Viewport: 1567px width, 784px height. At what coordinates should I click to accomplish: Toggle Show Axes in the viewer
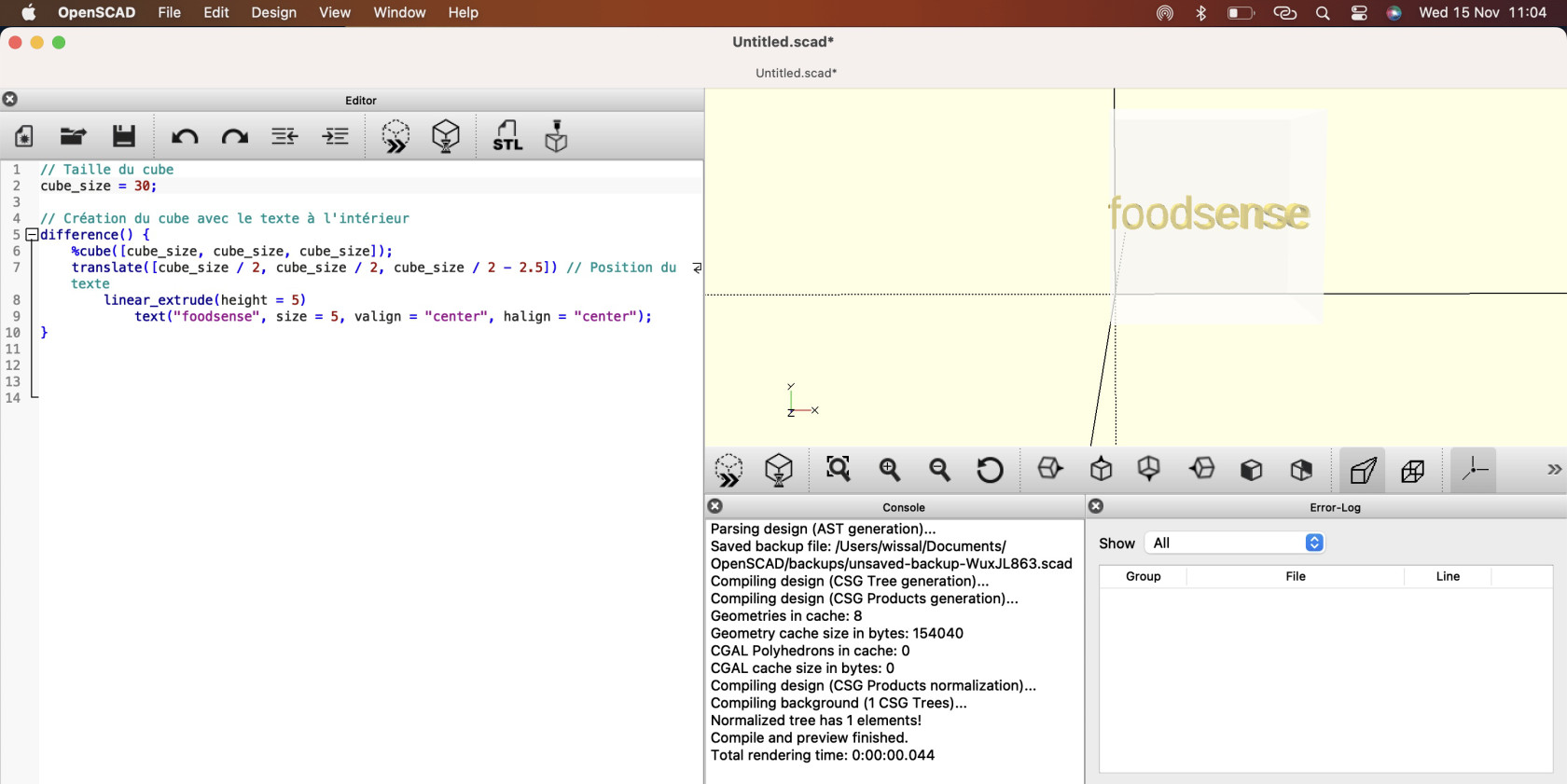click(x=1475, y=470)
